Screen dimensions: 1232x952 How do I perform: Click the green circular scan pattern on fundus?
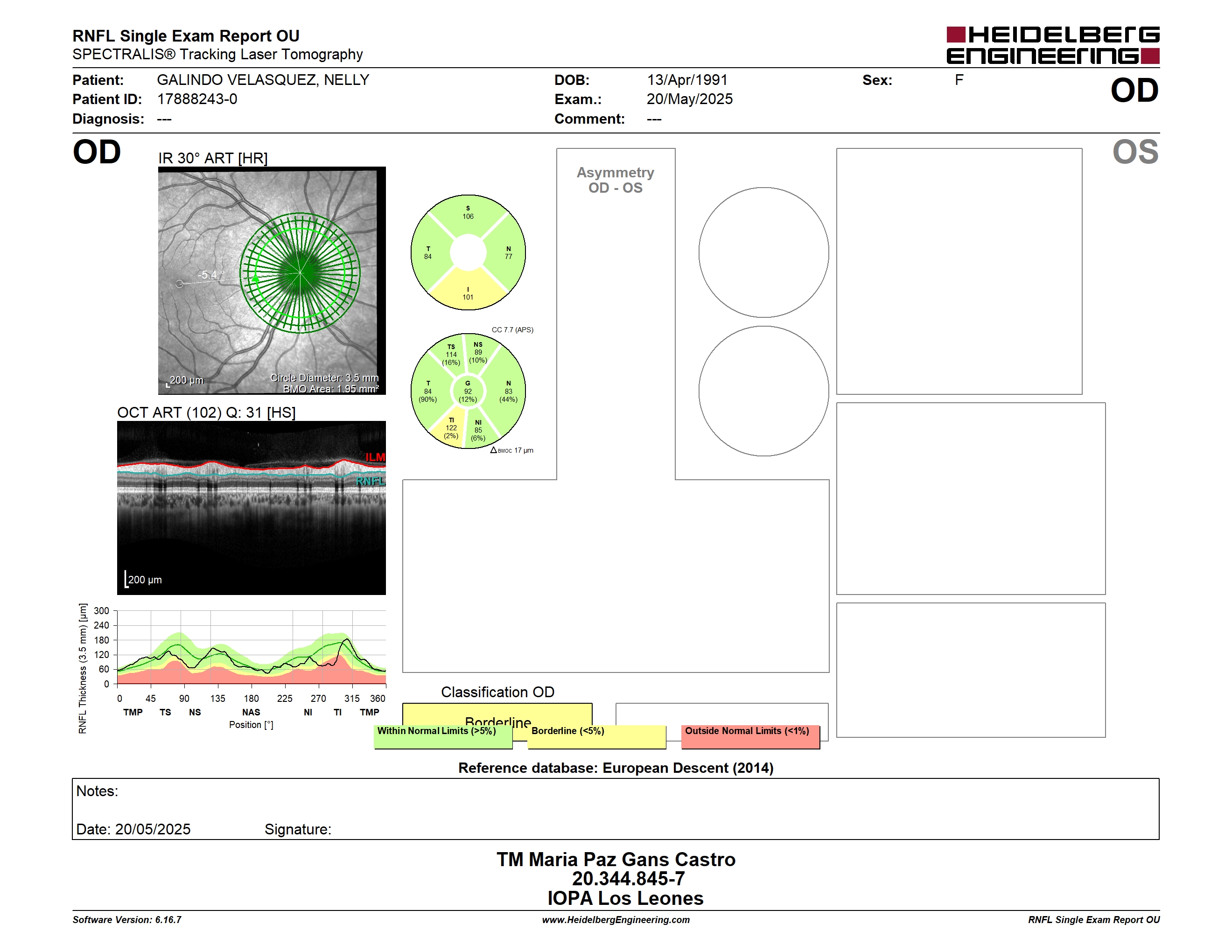300,273
